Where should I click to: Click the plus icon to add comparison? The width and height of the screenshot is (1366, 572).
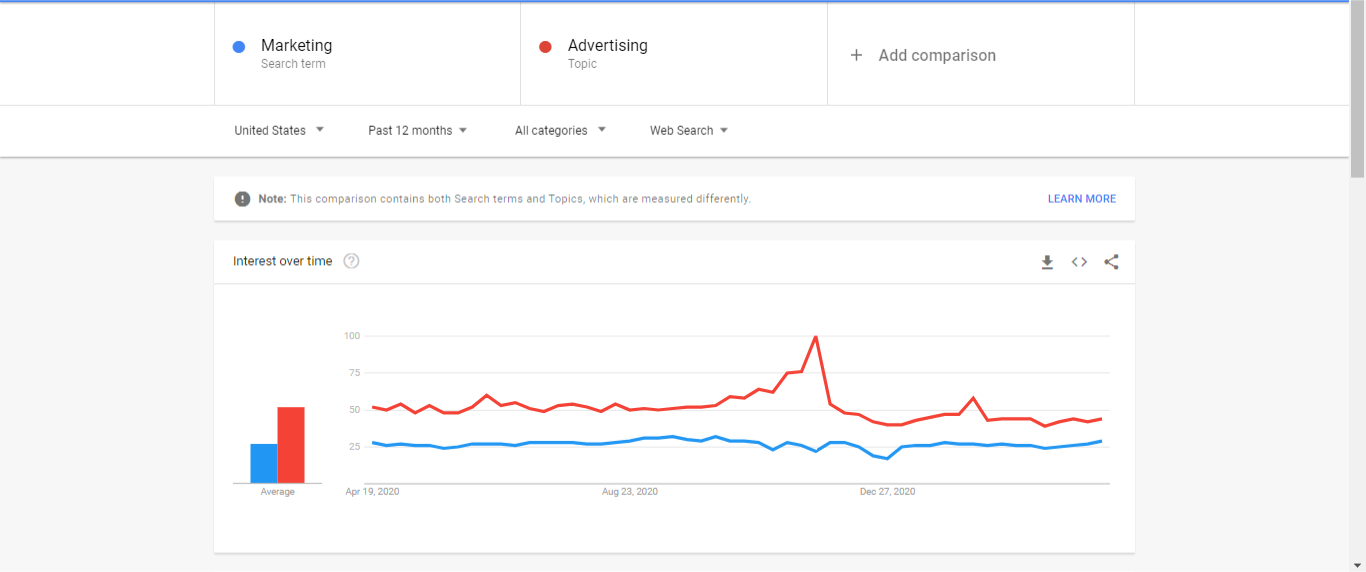[856, 56]
